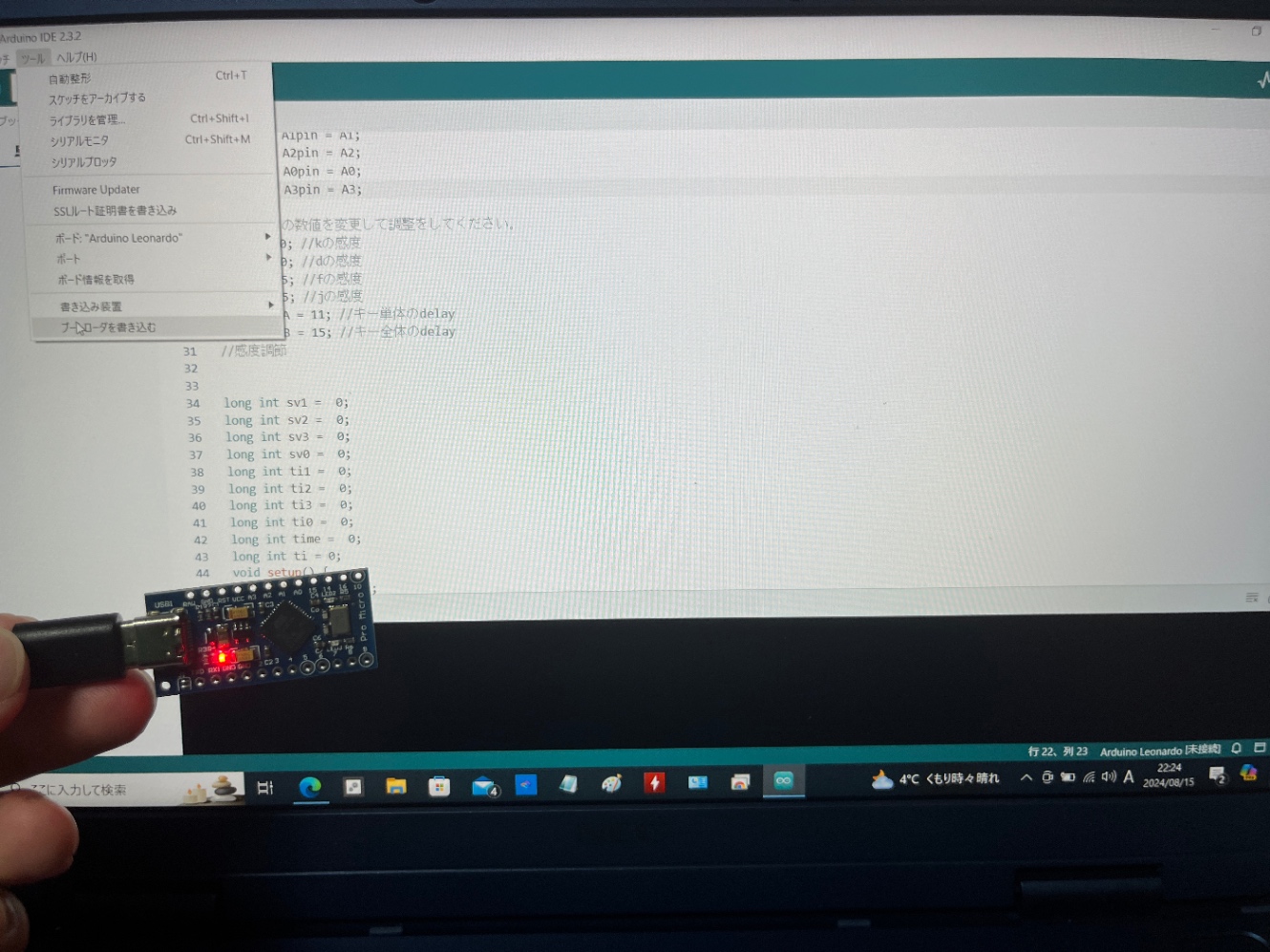Screen dimensions: 1270x952
Task: Open Mail app on the taskbar
Action: (x=485, y=787)
